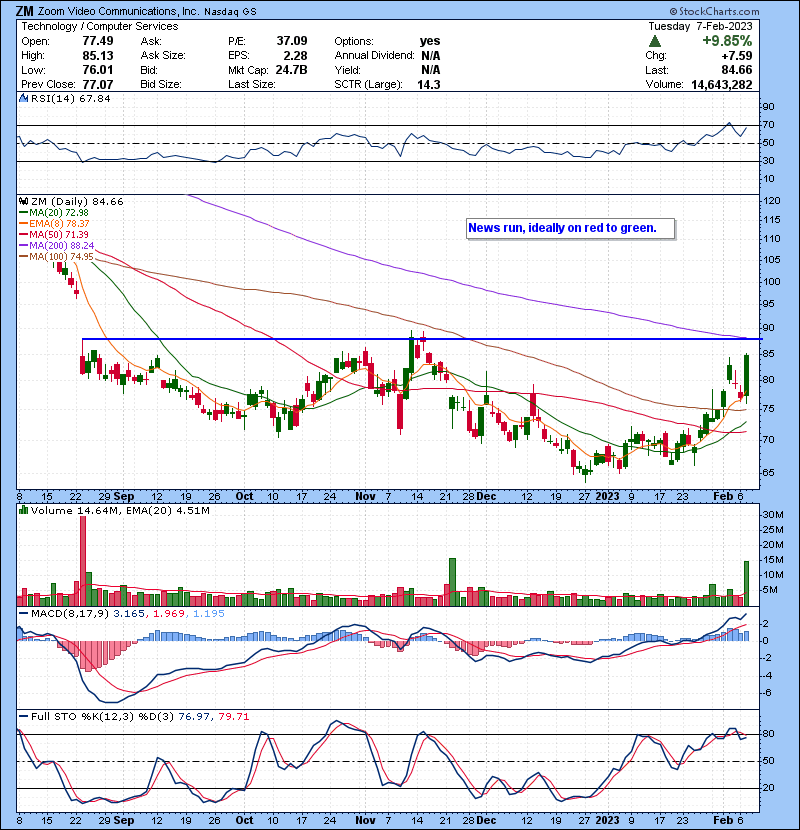Click the Open value 77.49
This screenshot has width=800, height=830.
(x=97, y=41)
